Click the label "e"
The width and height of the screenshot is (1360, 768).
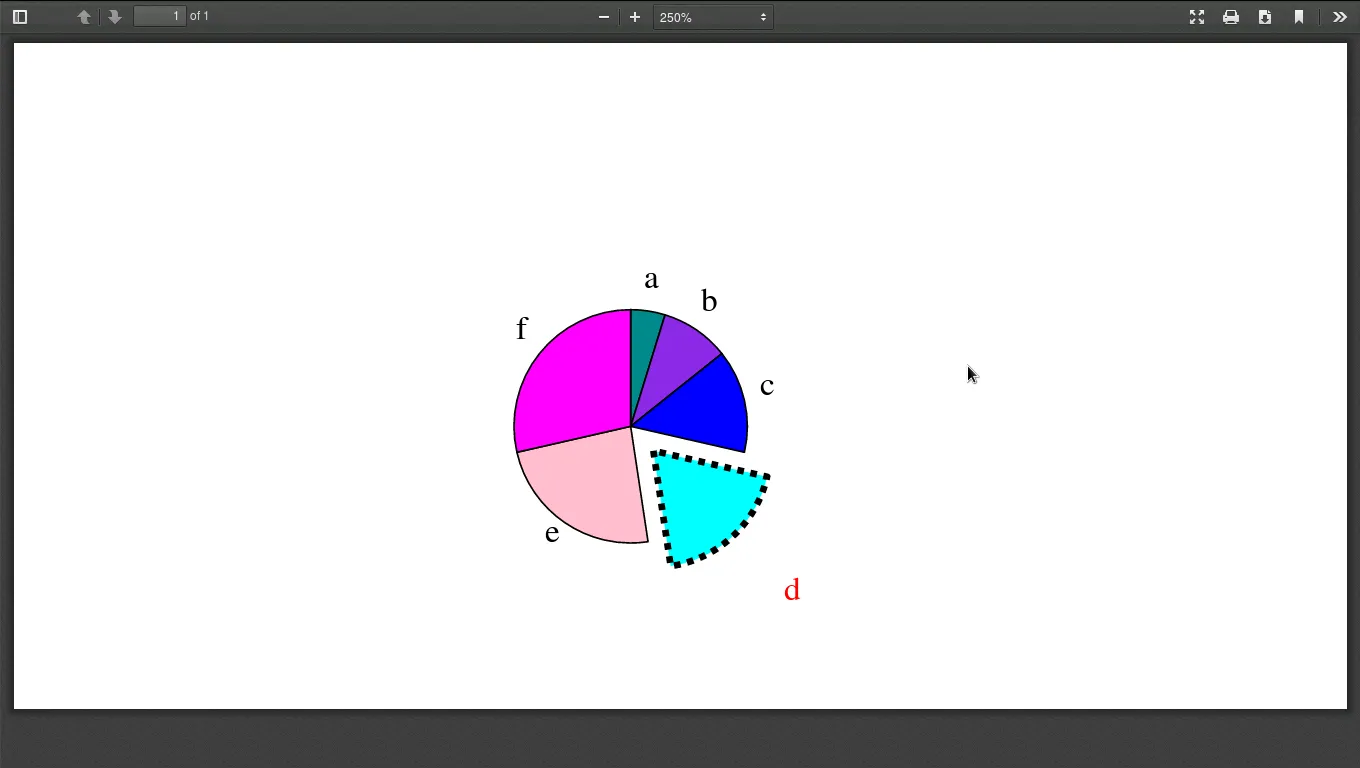point(552,533)
